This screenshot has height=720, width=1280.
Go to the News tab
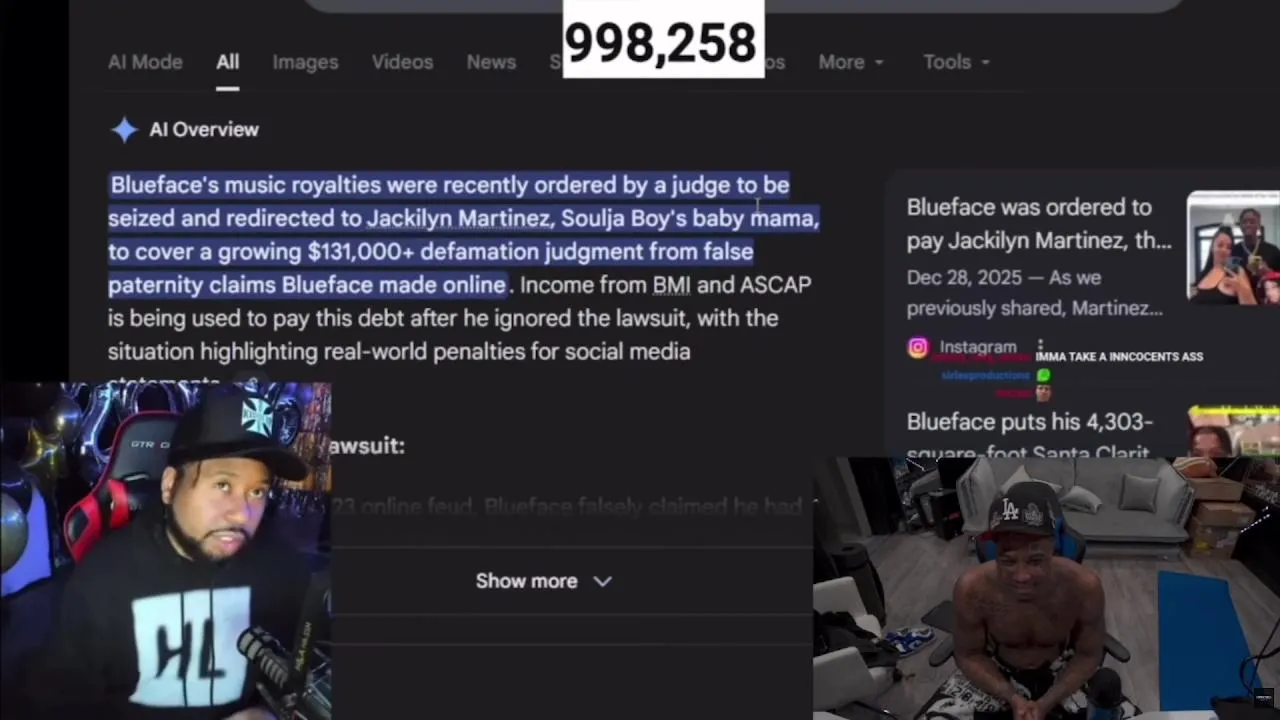tap(491, 62)
